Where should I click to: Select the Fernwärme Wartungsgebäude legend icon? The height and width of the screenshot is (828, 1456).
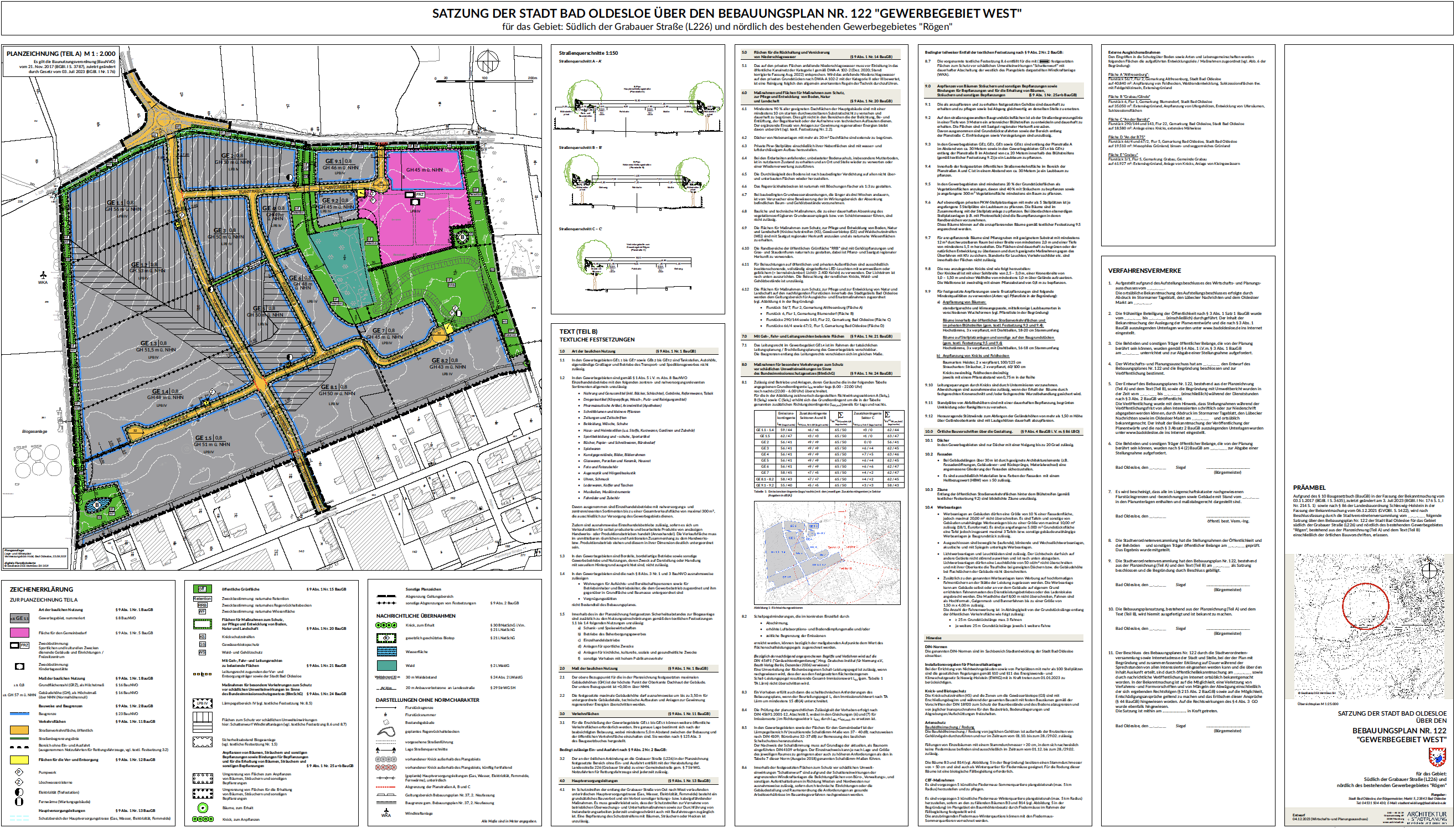point(19,801)
